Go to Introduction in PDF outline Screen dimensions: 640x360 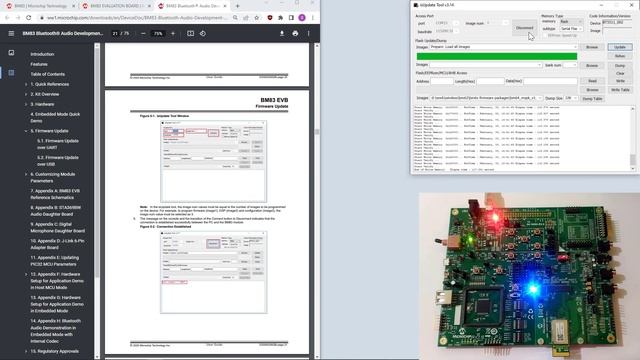click(x=42, y=54)
